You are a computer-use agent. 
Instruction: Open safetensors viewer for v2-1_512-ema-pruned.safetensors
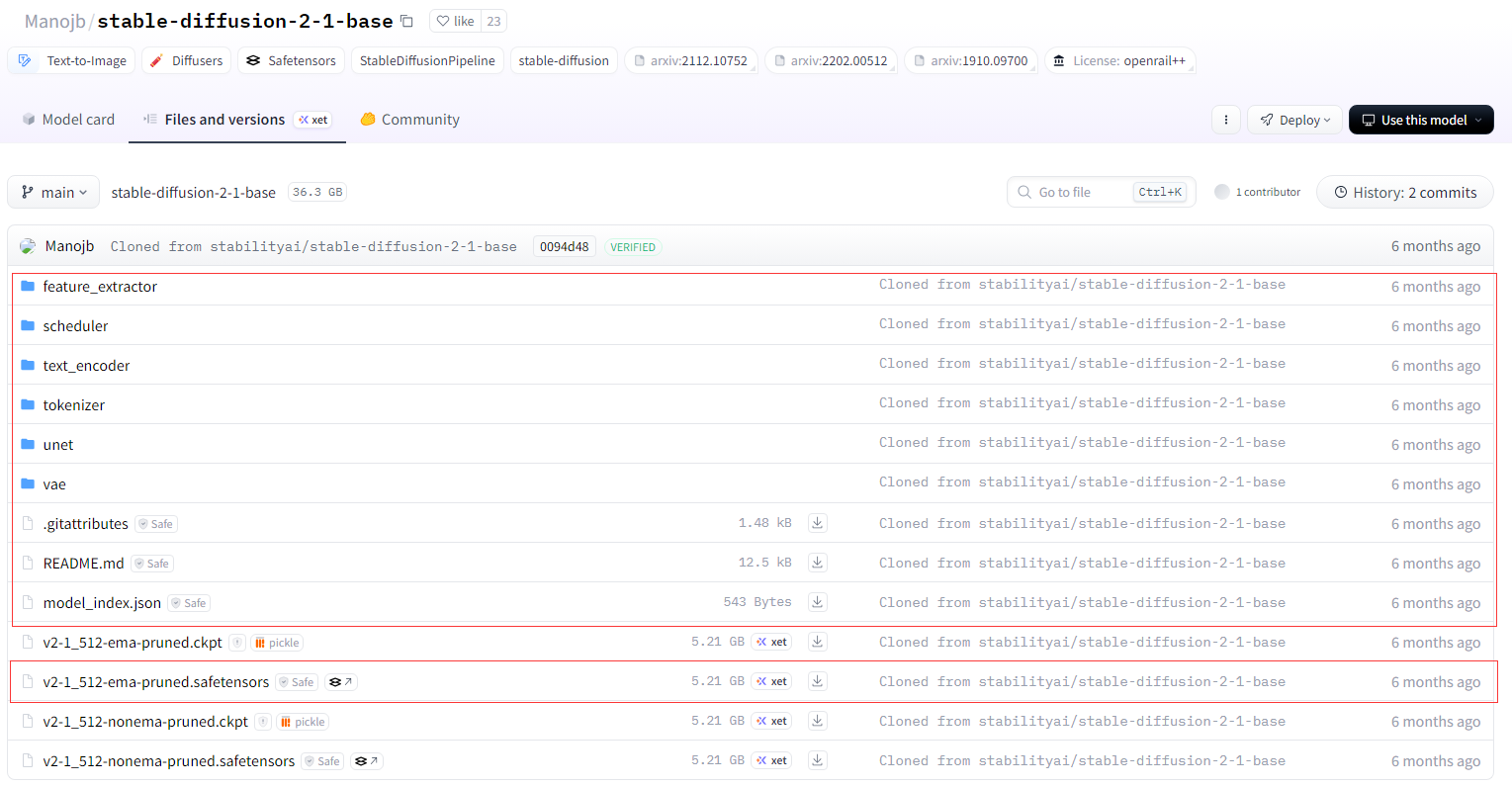pyautogui.click(x=340, y=682)
